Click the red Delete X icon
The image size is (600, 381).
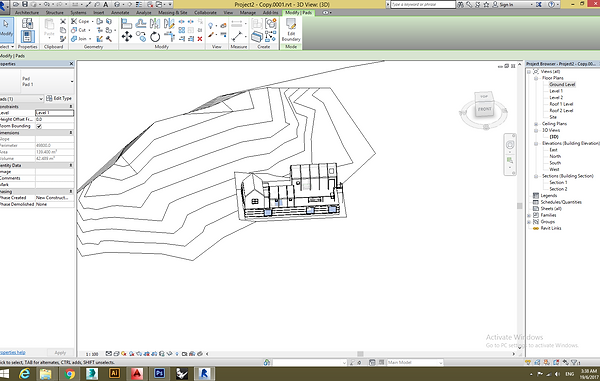(200, 39)
